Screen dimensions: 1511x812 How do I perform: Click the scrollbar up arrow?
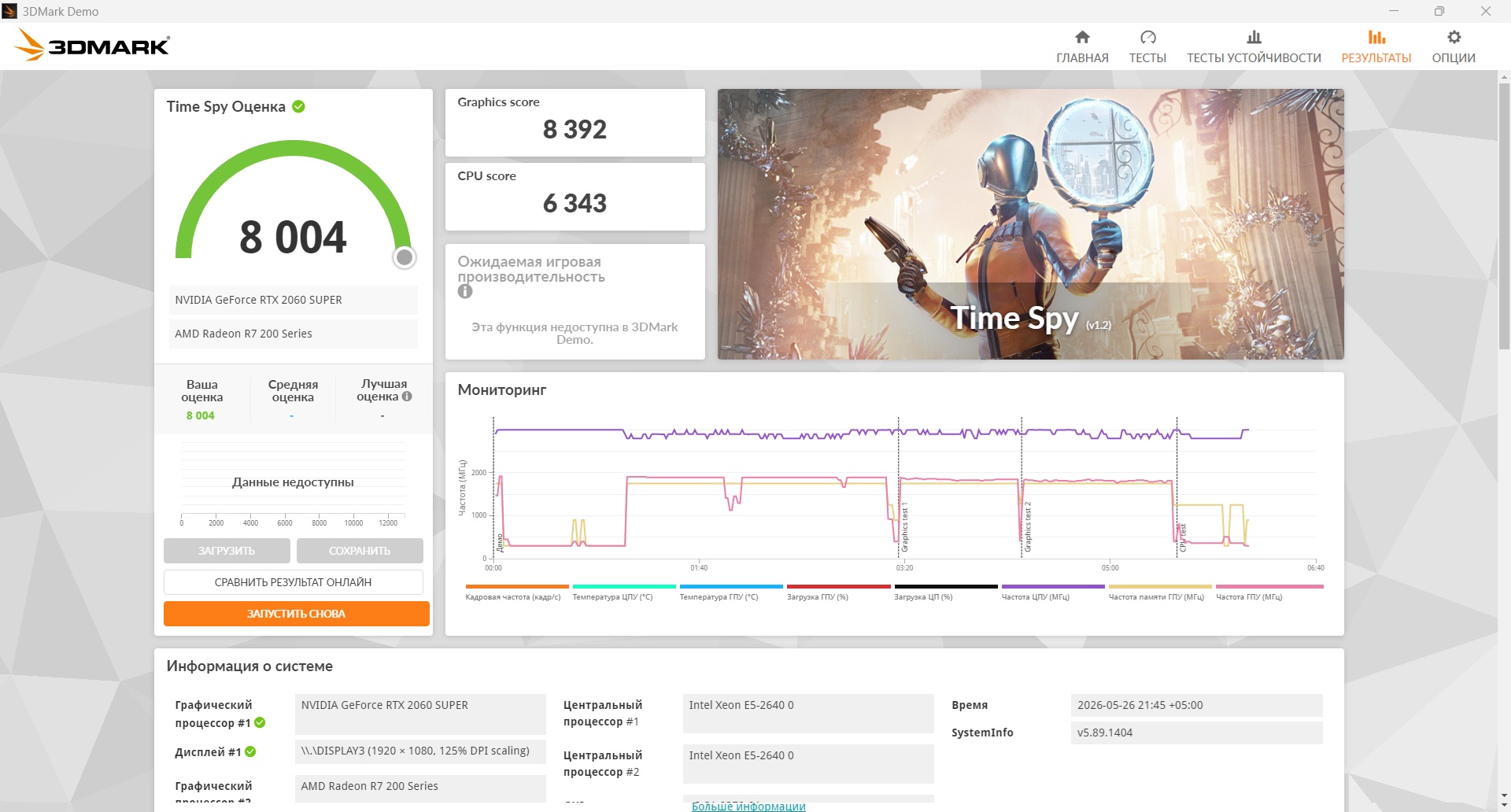pyautogui.click(x=1504, y=77)
